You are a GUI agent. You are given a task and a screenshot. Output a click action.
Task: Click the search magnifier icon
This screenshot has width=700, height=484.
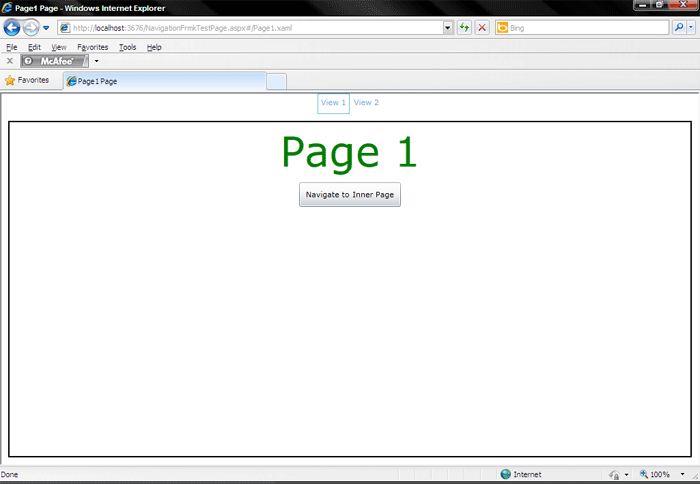point(679,28)
